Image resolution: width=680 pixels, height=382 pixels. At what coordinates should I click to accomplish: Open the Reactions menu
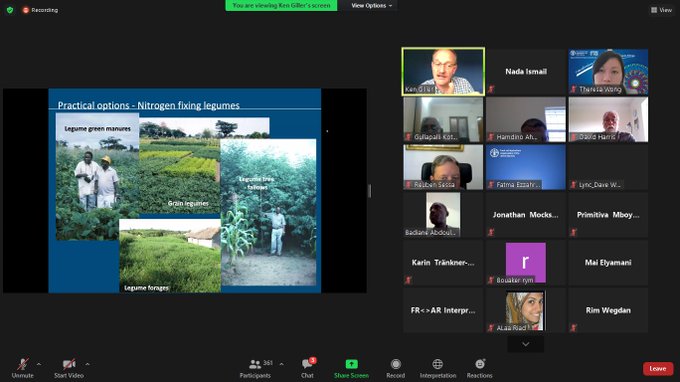480,368
